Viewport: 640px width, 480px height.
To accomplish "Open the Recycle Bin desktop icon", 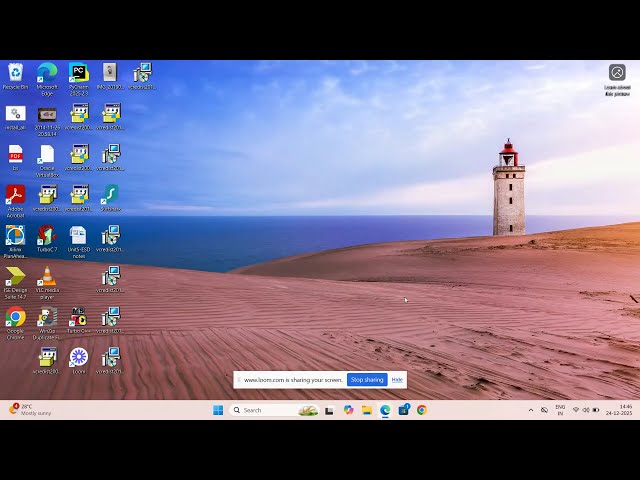I will point(15,73).
